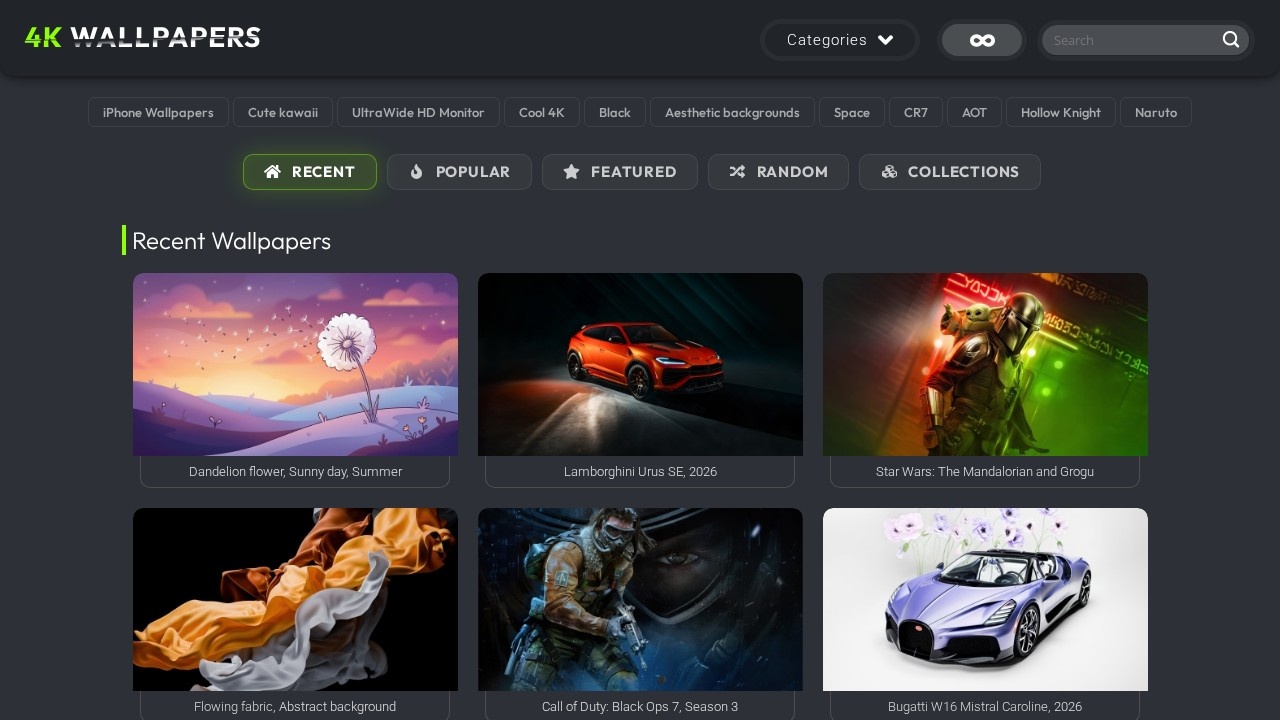Open the Bugatti W16 Mistral wallpaper thumbnail
The image size is (1280, 720).
click(x=985, y=599)
